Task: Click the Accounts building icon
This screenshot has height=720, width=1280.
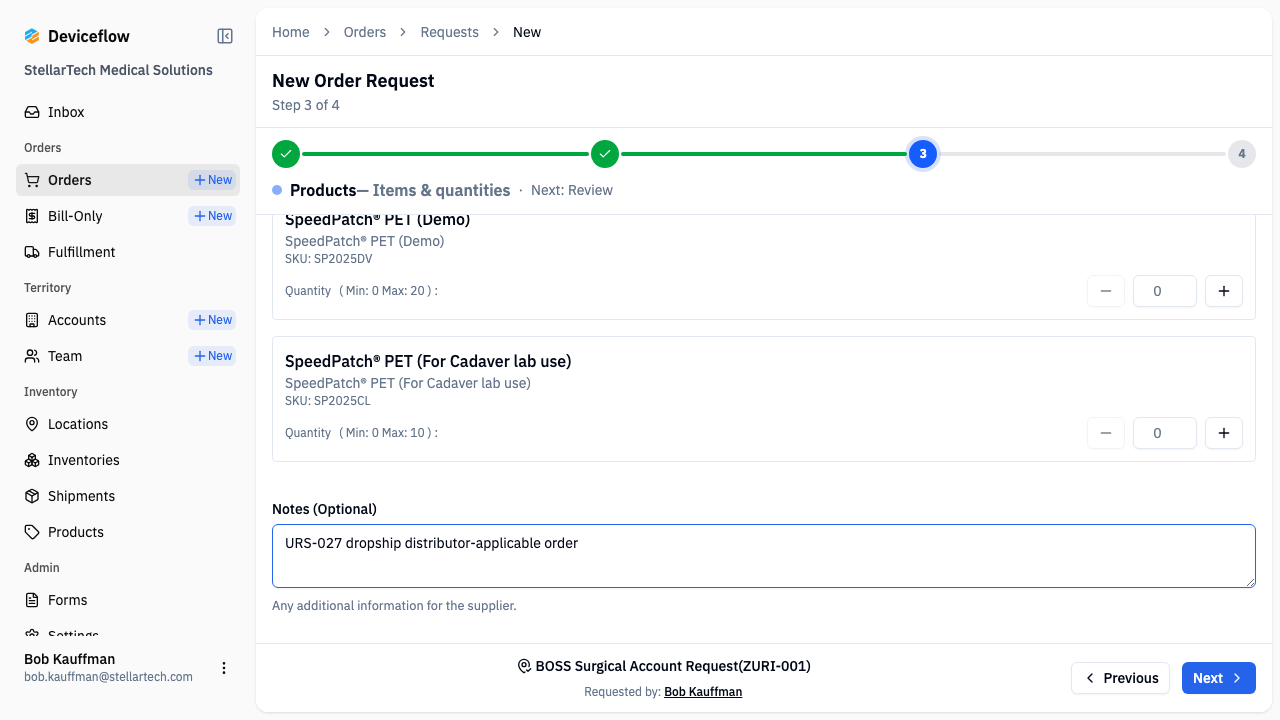Action: (32, 320)
